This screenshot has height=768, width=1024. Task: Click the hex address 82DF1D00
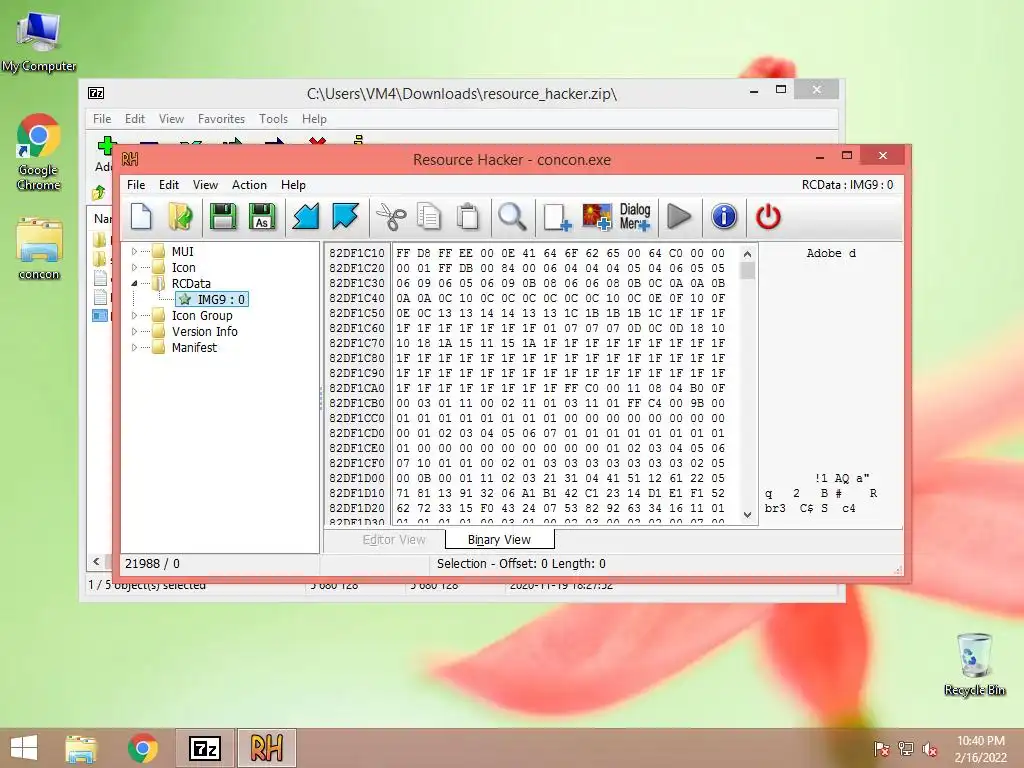(357, 478)
